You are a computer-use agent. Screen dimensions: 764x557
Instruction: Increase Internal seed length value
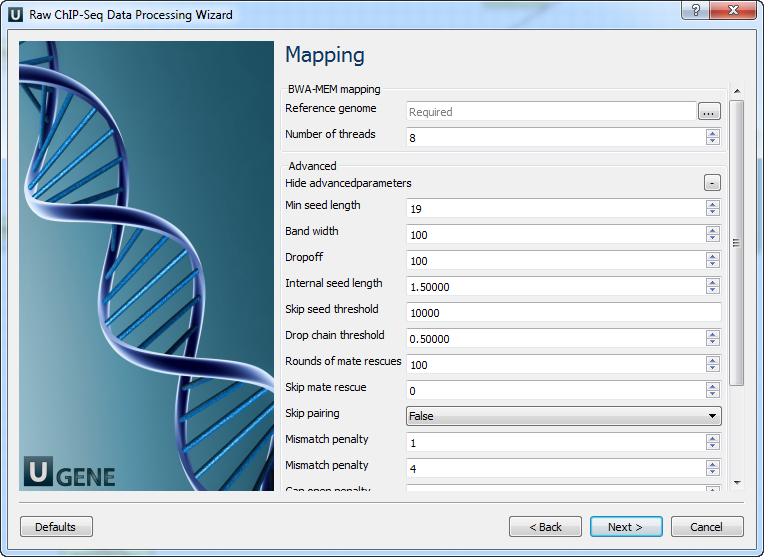(x=712, y=282)
